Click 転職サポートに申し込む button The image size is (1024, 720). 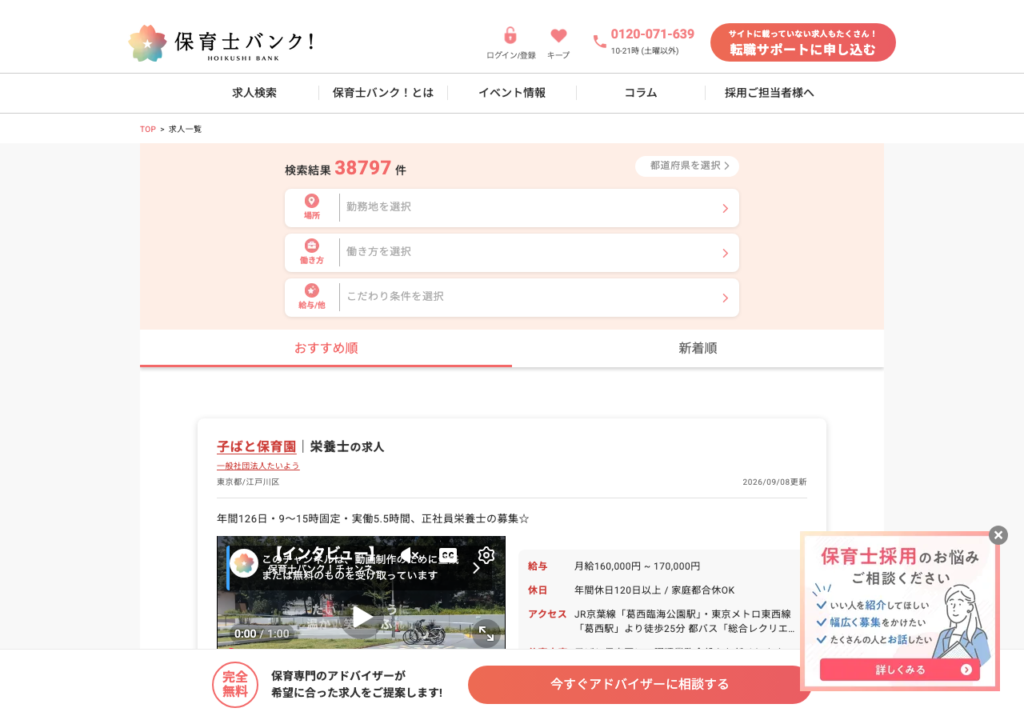(x=803, y=42)
